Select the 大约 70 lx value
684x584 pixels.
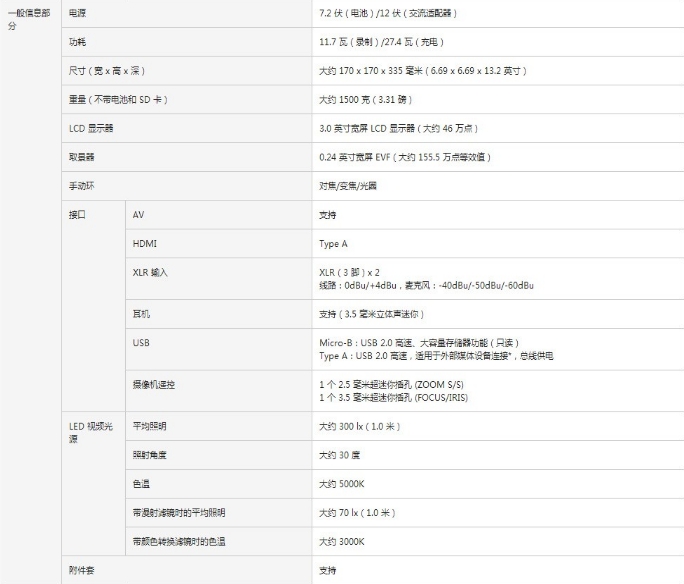[x=357, y=512]
